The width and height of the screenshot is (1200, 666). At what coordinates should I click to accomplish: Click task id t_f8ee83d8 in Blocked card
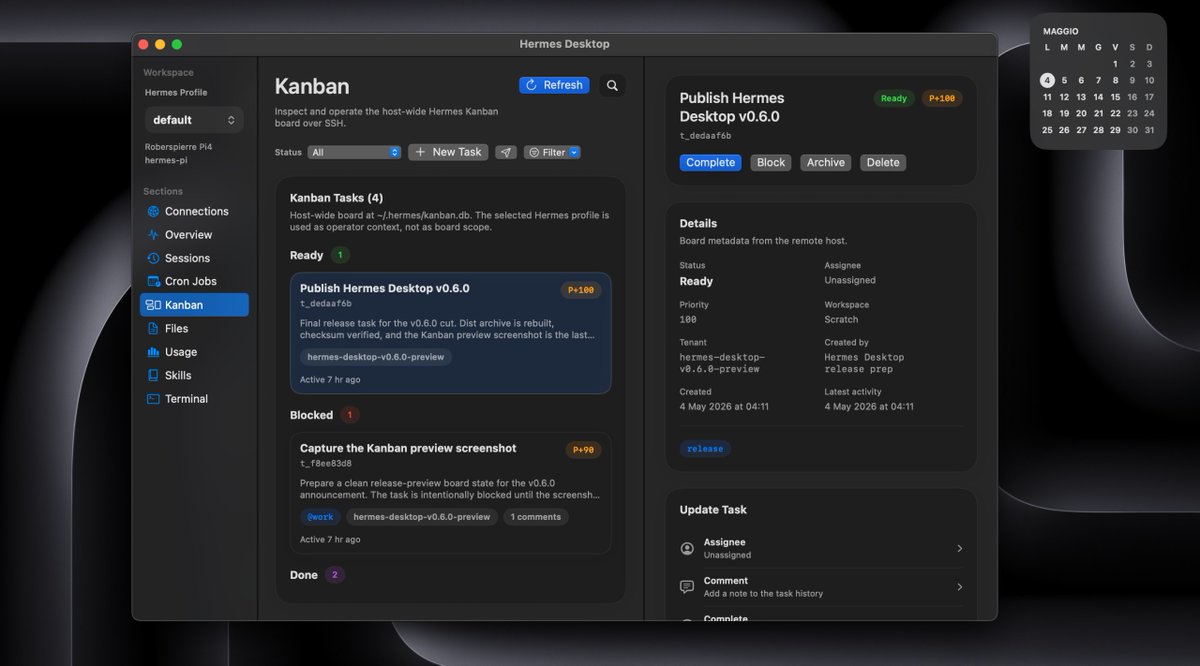326,464
